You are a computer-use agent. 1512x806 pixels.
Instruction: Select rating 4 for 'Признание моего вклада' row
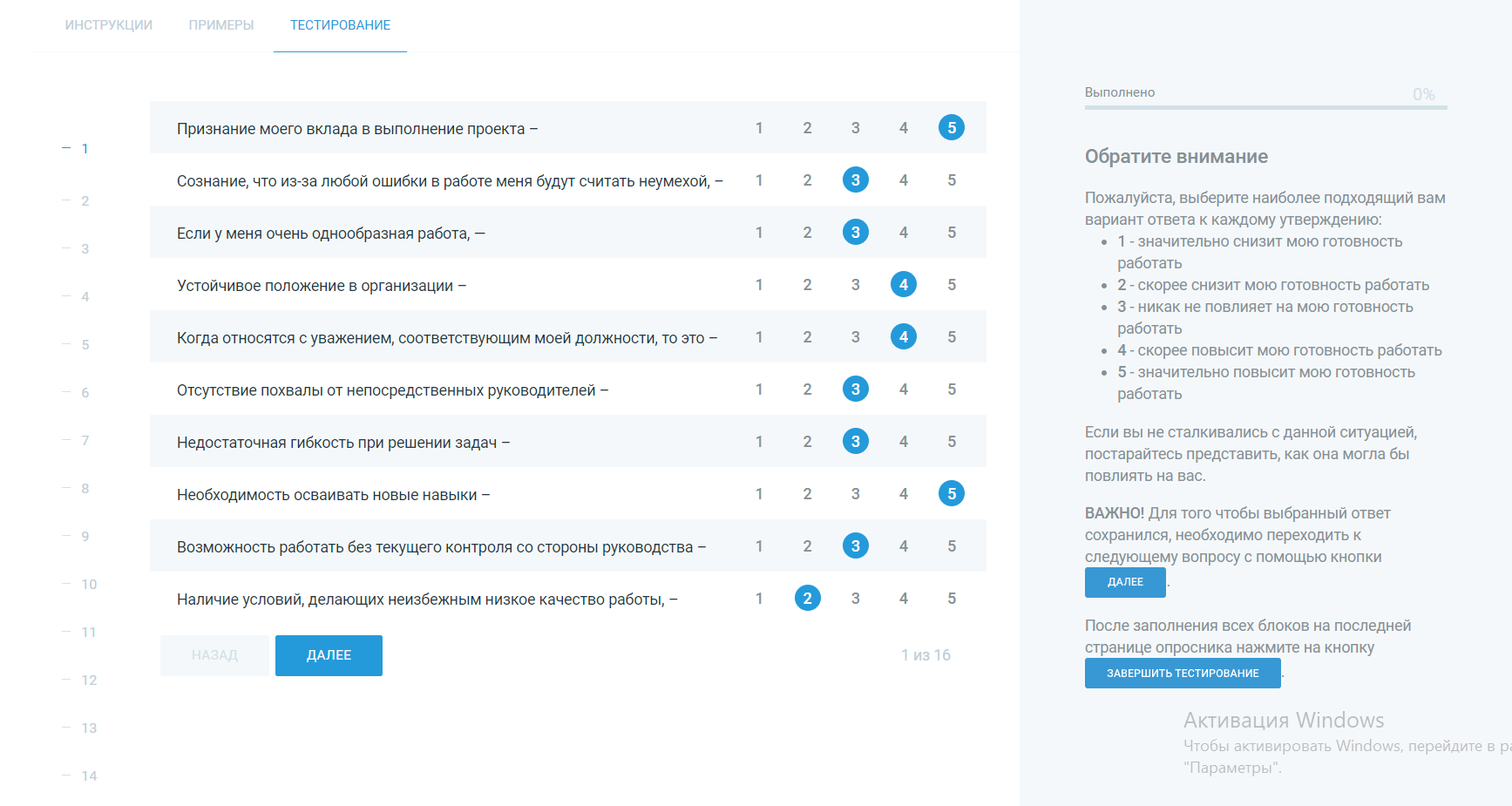tap(904, 128)
